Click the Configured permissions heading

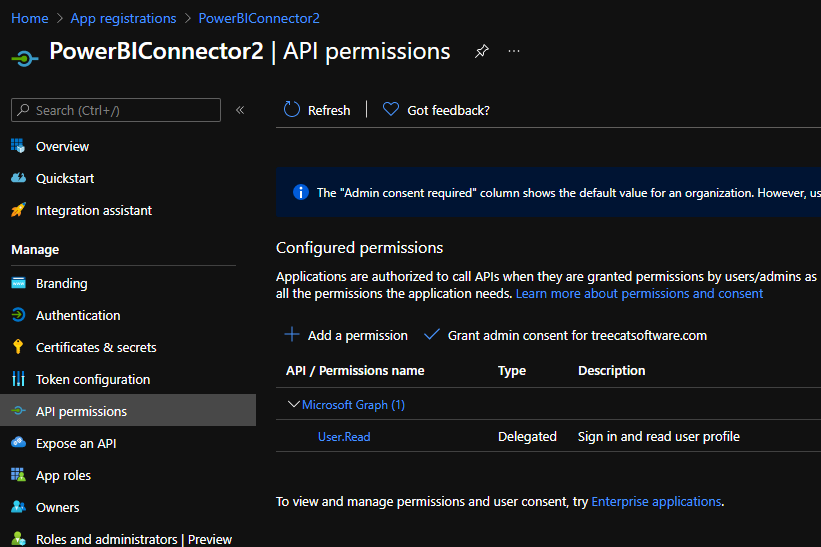click(x=360, y=248)
